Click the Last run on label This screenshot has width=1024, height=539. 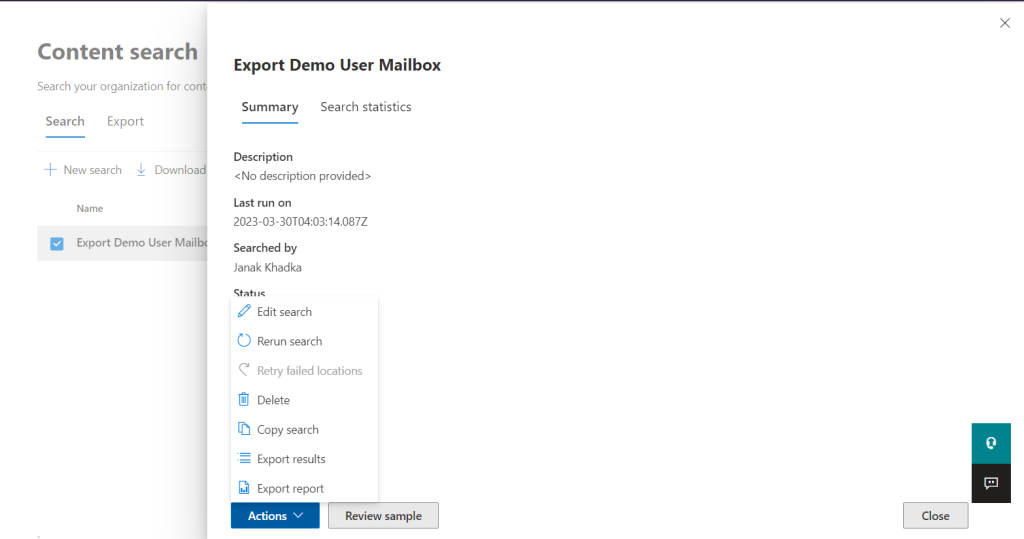click(x=263, y=203)
